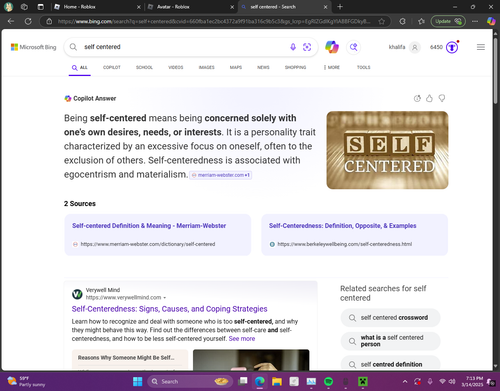The image size is (500, 391).
Task: Select the NEWS search tab
Action: click(x=263, y=67)
